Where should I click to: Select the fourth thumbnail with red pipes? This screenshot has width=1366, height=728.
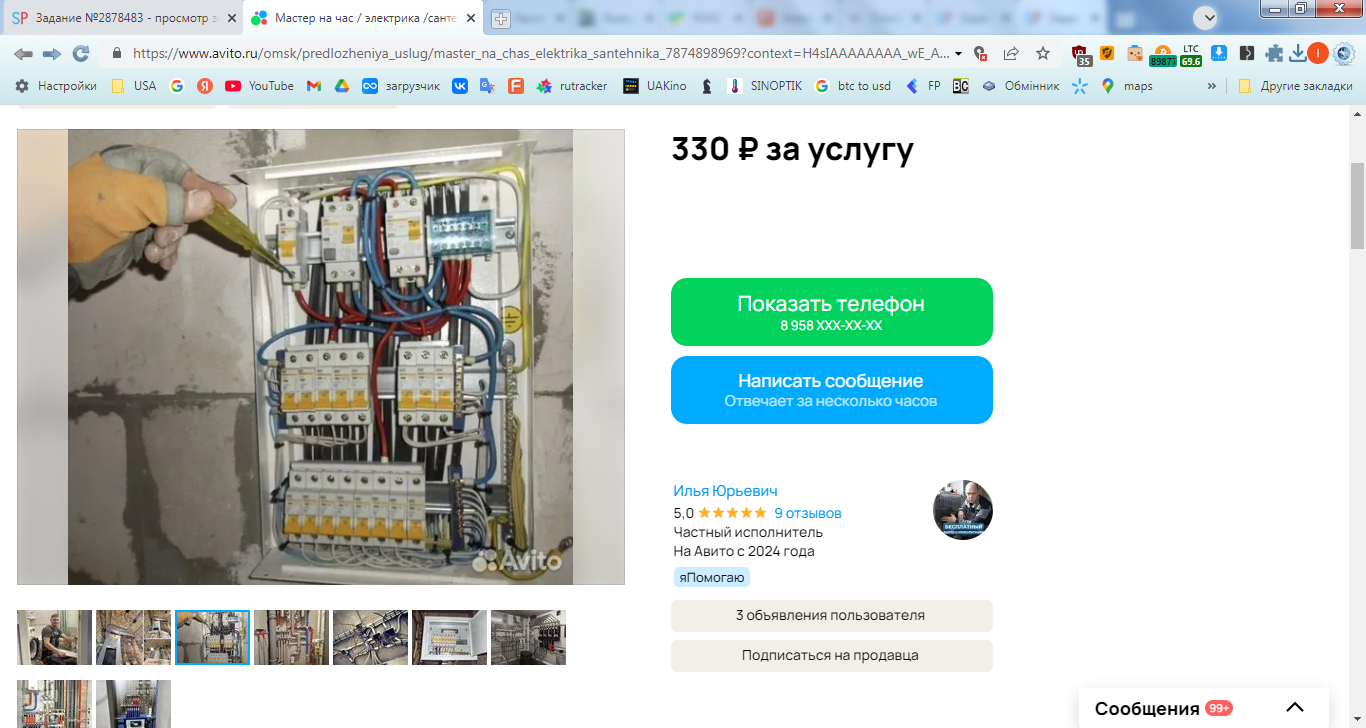(x=291, y=637)
